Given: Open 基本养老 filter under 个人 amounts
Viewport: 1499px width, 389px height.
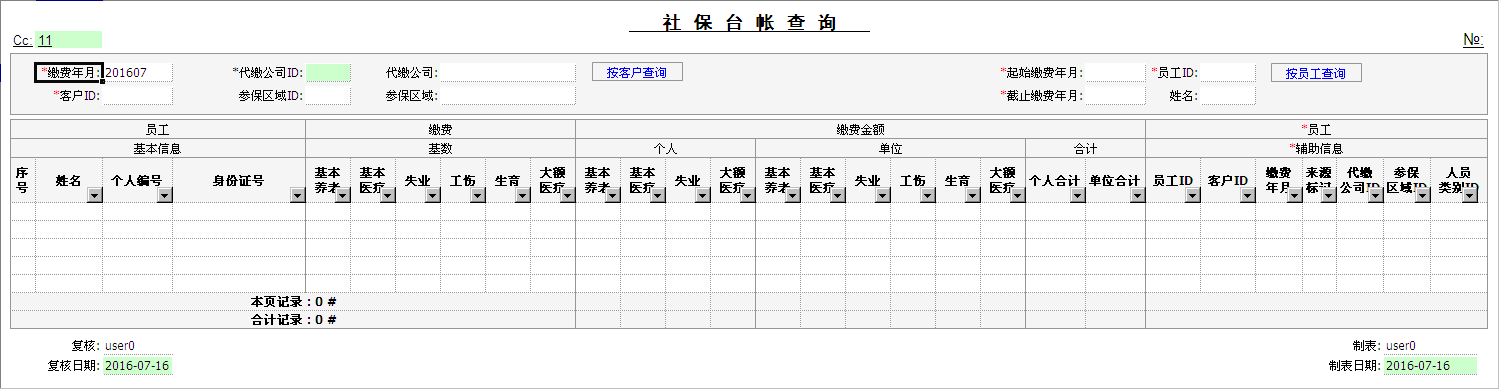Looking at the screenshot, I should pyautogui.click(x=612, y=196).
